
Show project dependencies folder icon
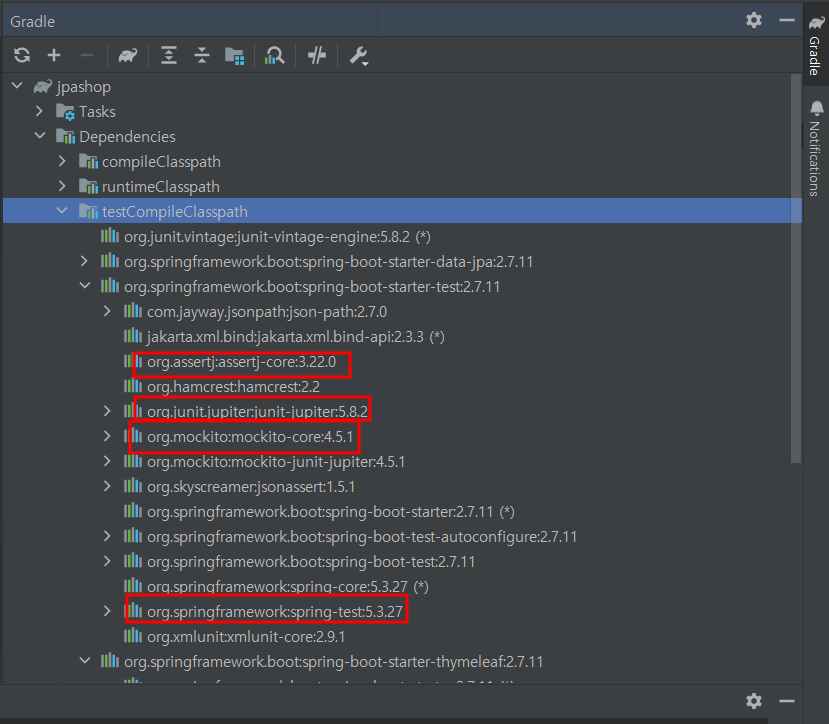(234, 55)
